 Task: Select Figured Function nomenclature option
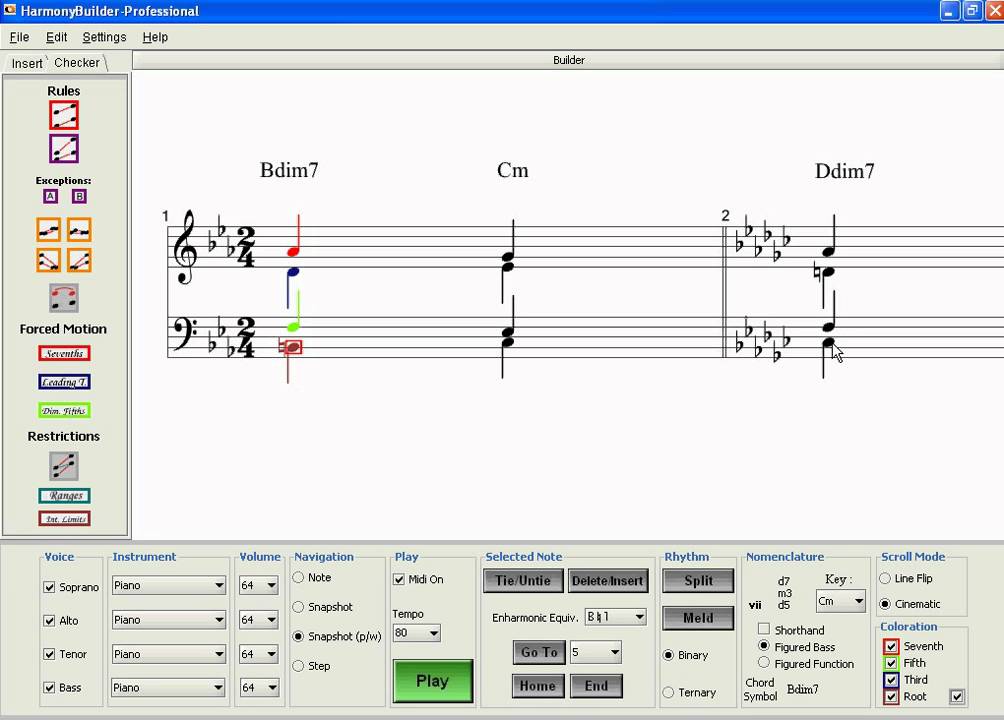click(x=763, y=662)
